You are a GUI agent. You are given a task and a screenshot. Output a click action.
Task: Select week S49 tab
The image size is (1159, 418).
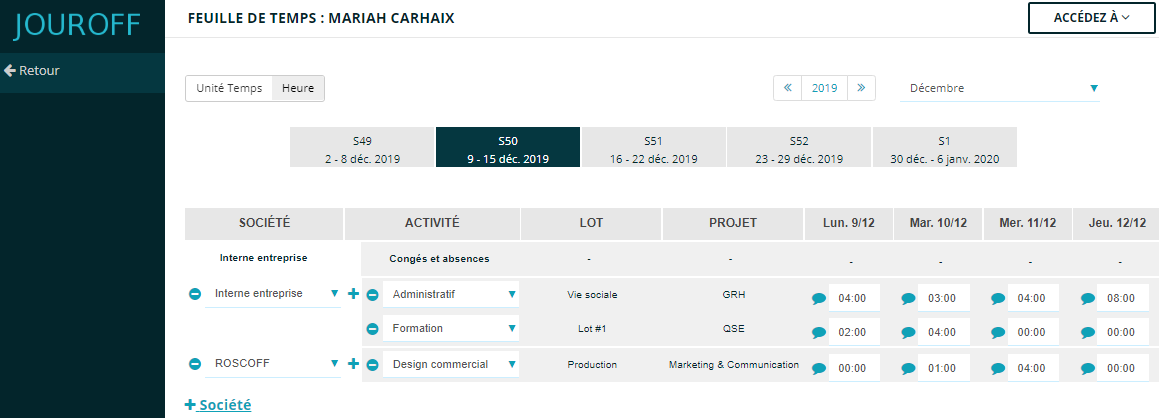[362, 149]
